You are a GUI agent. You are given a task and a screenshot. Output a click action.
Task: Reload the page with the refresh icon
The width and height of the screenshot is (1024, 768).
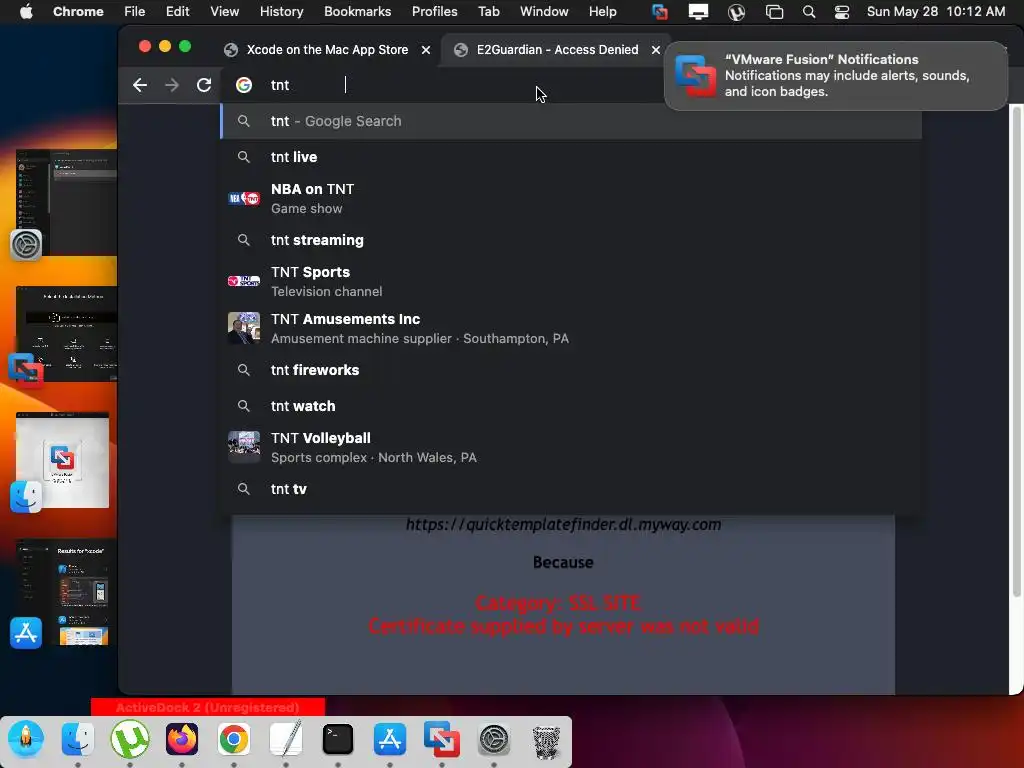coord(204,85)
